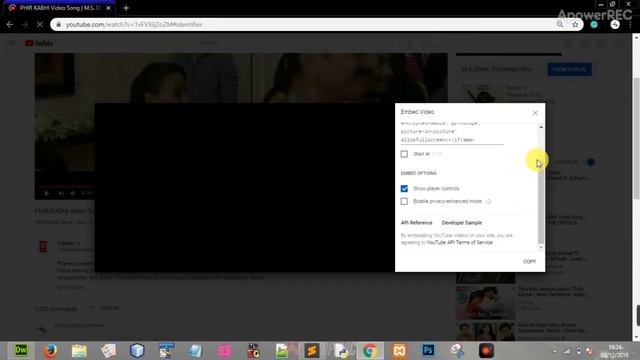This screenshot has width=640, height=360.
Task: Go back using browser back arrow
Action: (10, 24)
